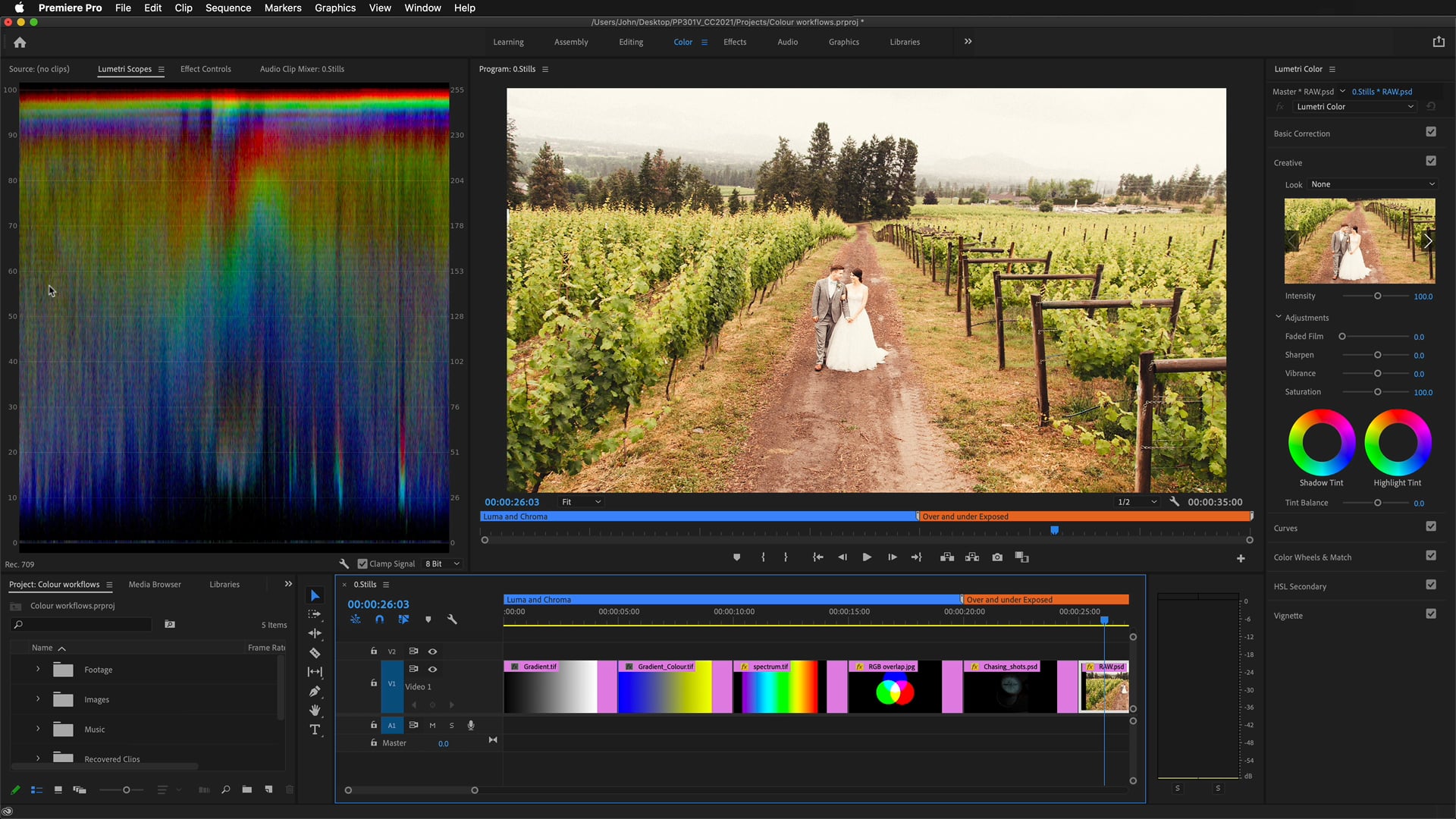
Task: Open the Look dropdown set to None
Action: tap(1373, 184)
